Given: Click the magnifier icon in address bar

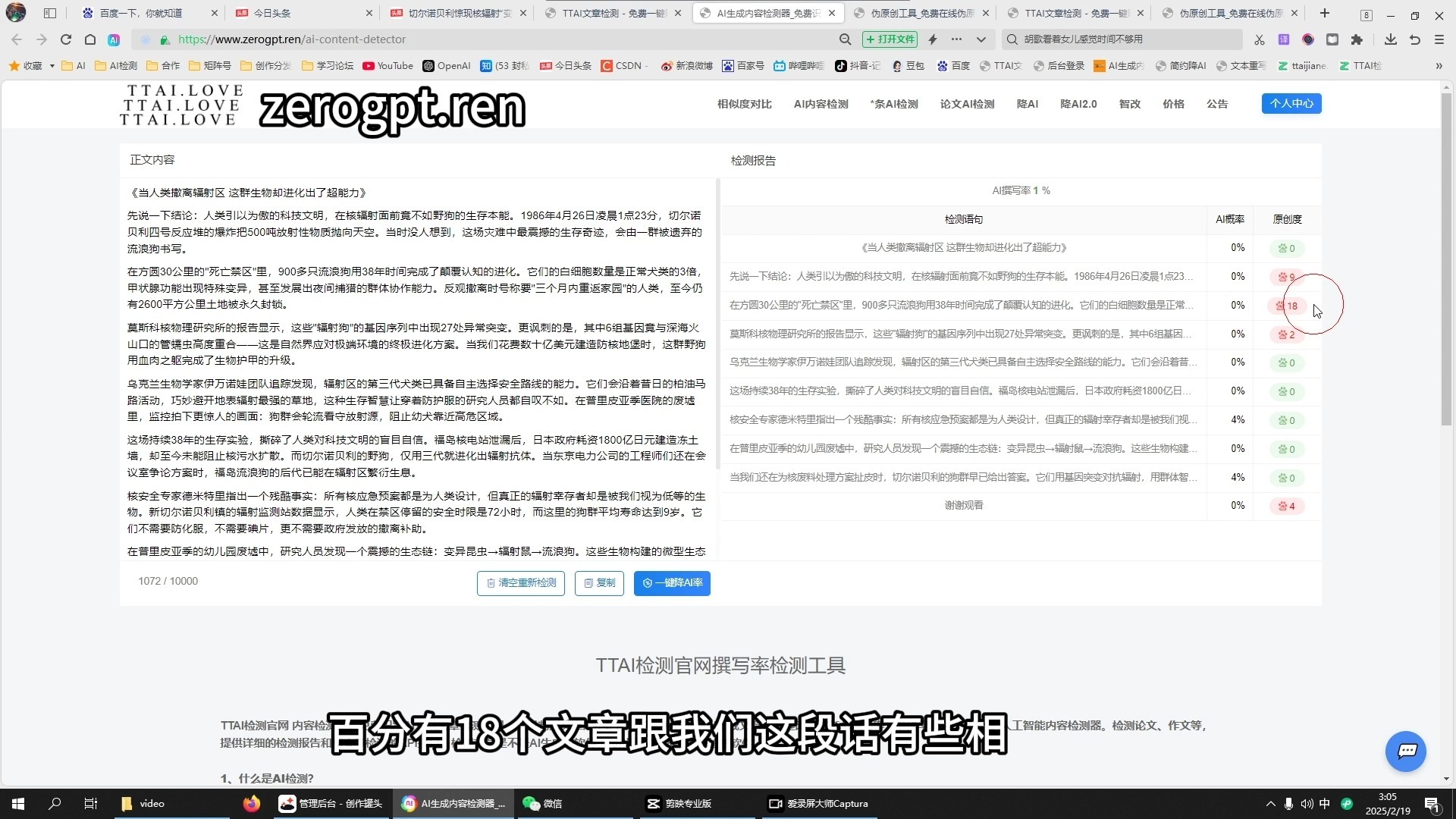Looking at the screenshot, I should [845, 39].
